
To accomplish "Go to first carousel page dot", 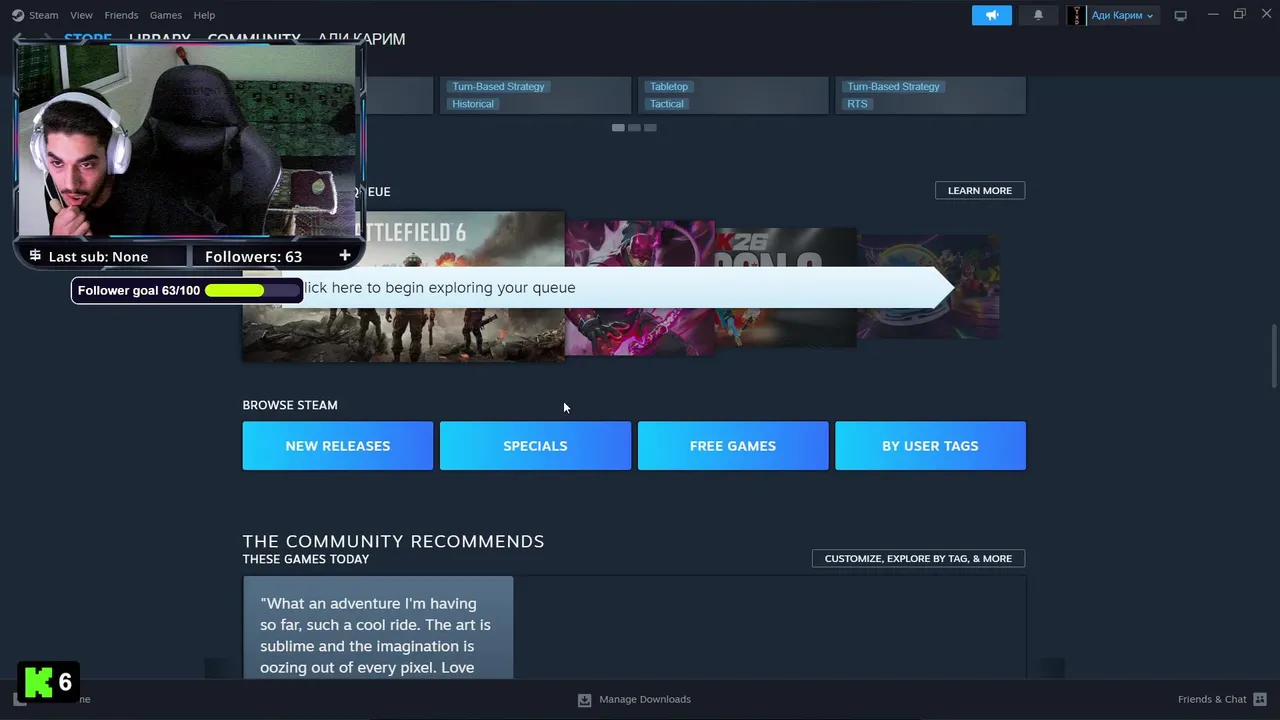I will point(618,128).
